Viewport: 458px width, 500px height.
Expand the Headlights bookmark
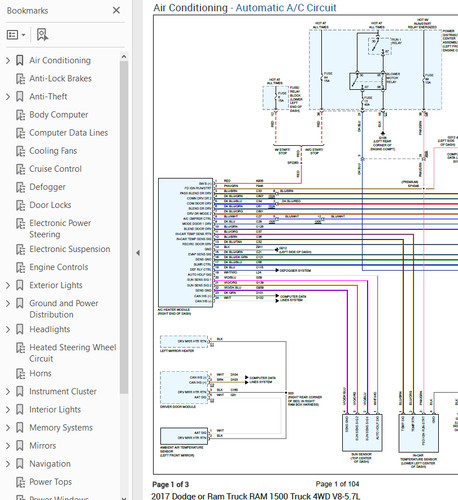coord(8,329)
